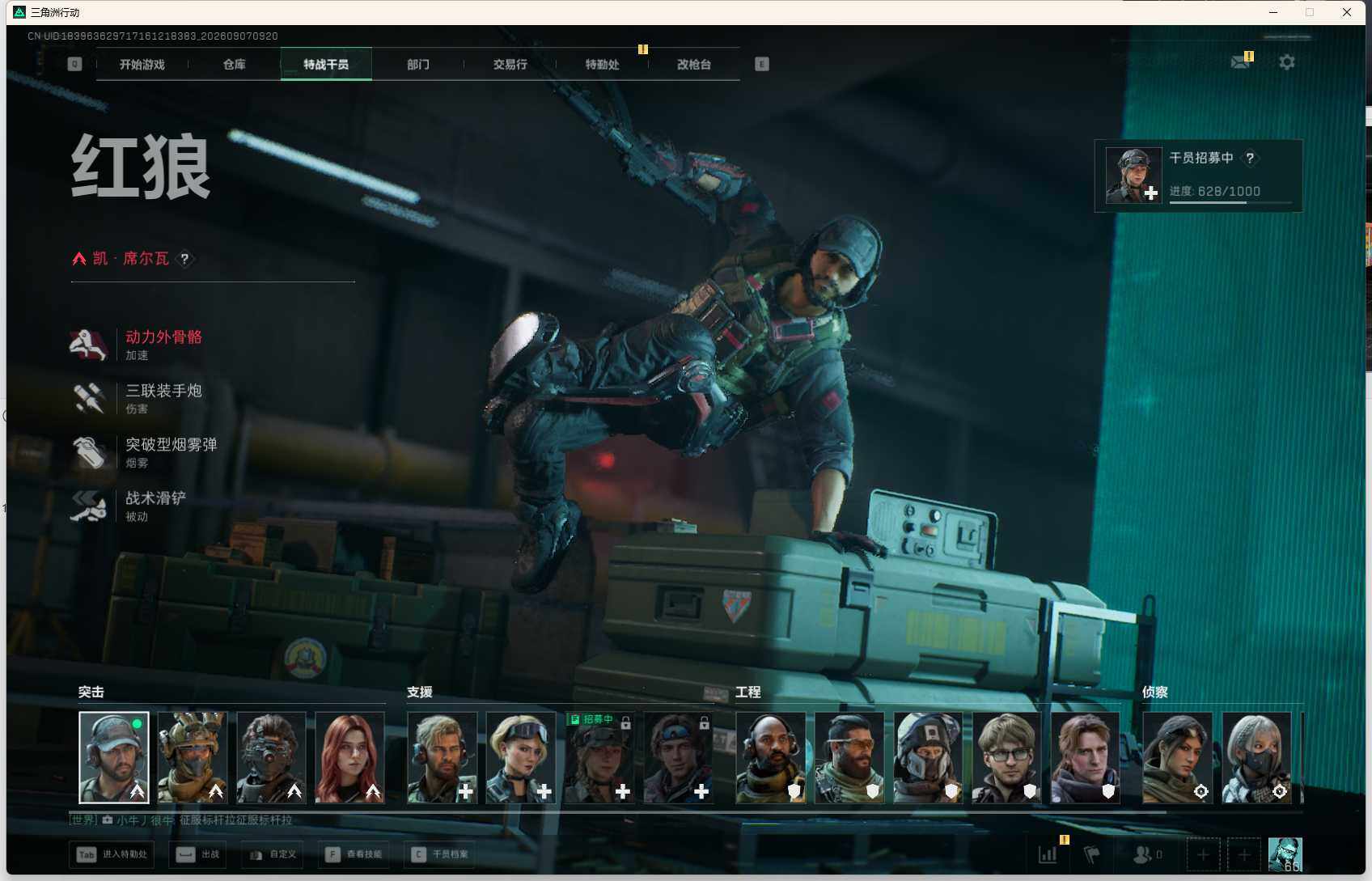The height and width of the screenshot is (881, 1372).
Task: Click the recruitment progress bar
Action: click(1230, 202)
